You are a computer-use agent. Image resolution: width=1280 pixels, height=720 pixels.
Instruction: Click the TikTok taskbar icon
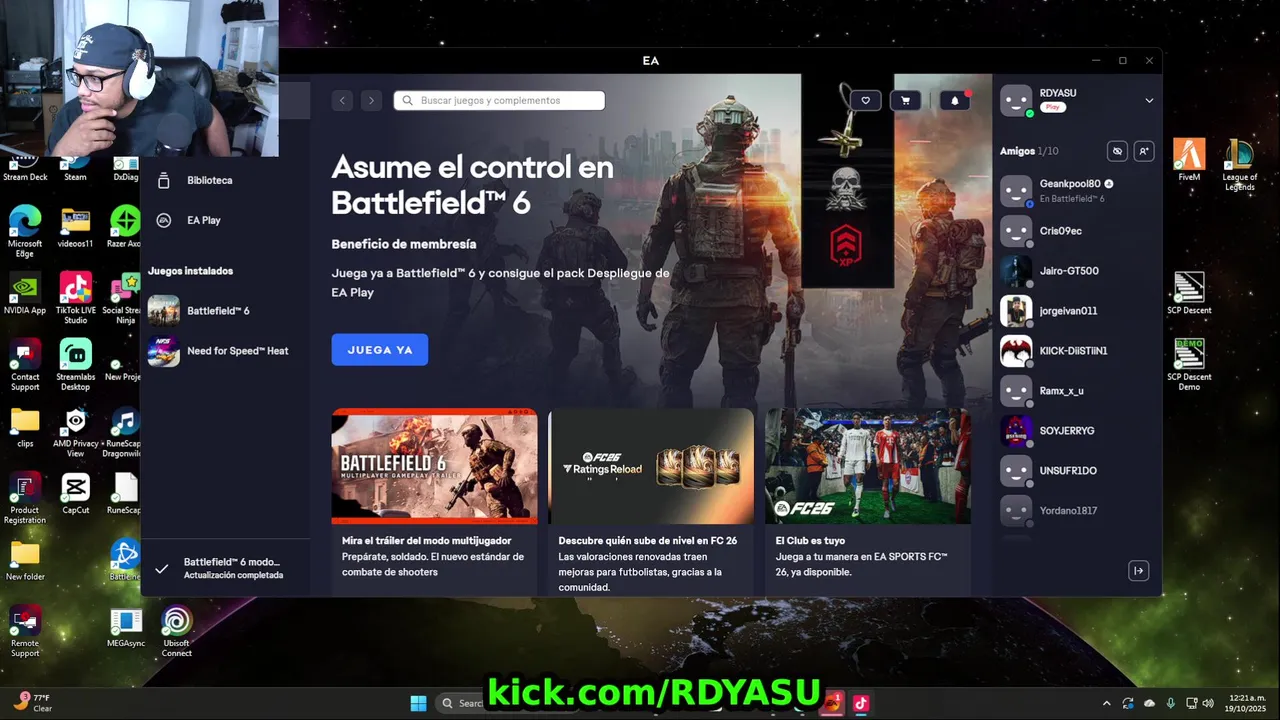point(861,703)
